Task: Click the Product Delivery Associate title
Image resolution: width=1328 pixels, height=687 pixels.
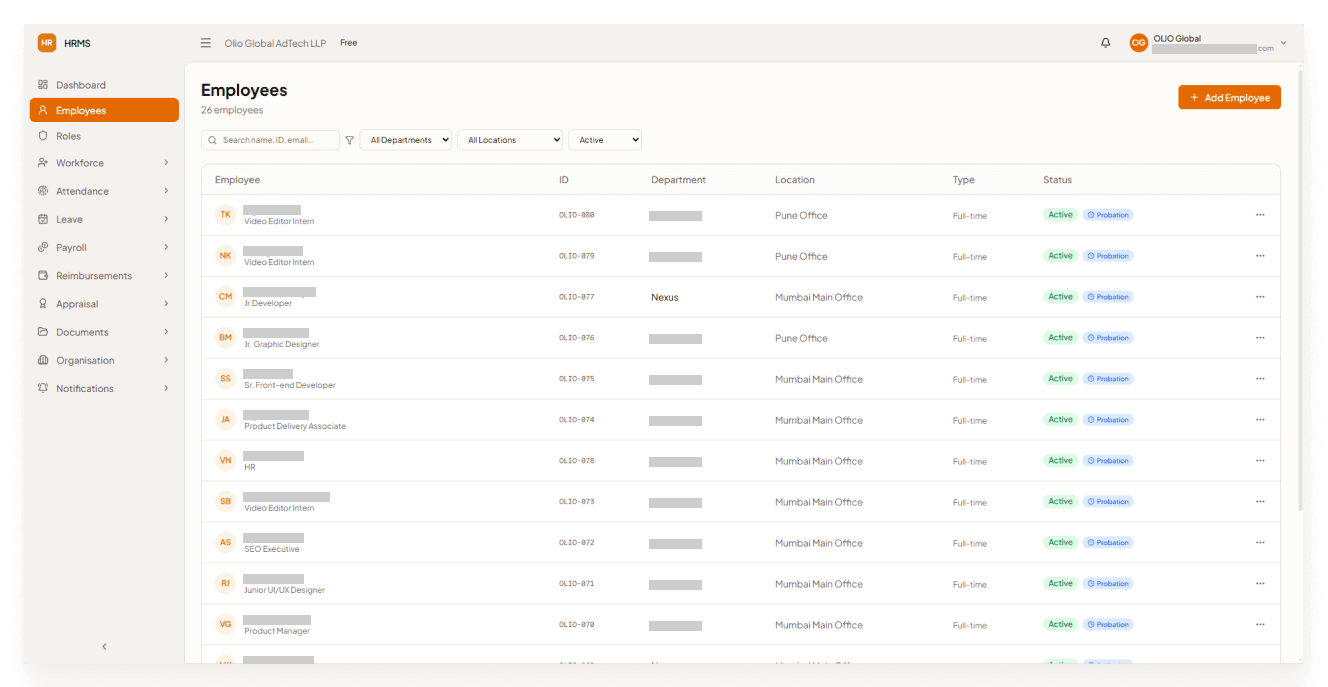Action: [x=295, y=426]
